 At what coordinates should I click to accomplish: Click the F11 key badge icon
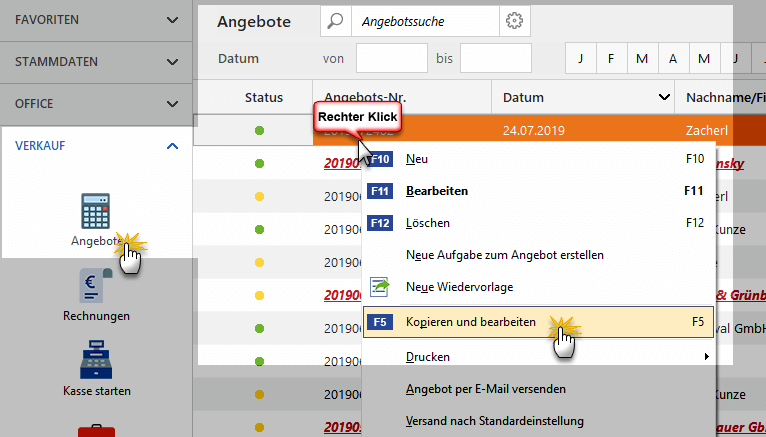(x=380, y=191)
